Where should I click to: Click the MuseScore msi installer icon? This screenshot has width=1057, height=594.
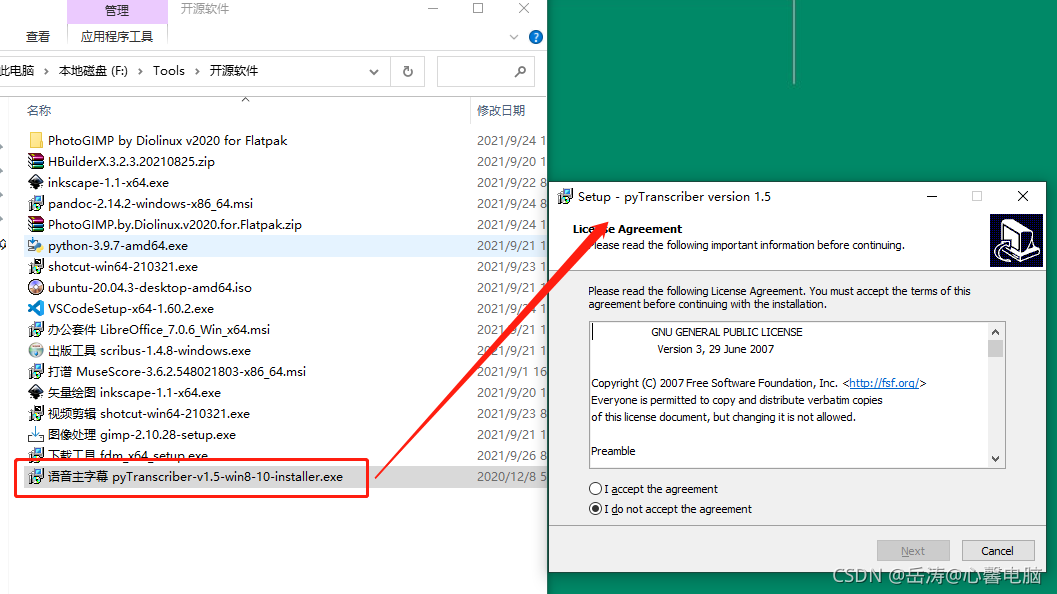[x=36, y=371]
